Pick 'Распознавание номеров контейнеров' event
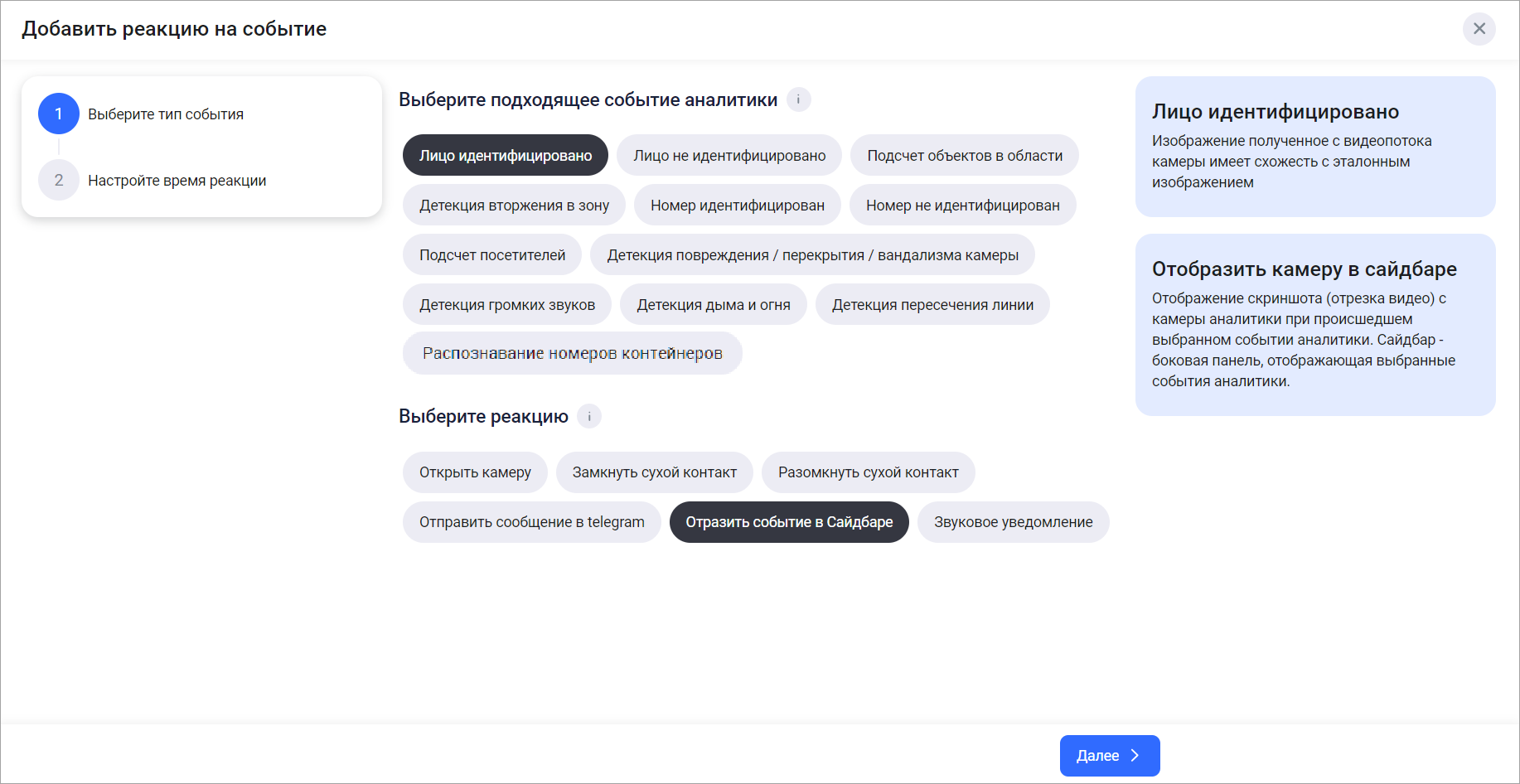Viewport: 1520px width, 784px height. point(572,354)
